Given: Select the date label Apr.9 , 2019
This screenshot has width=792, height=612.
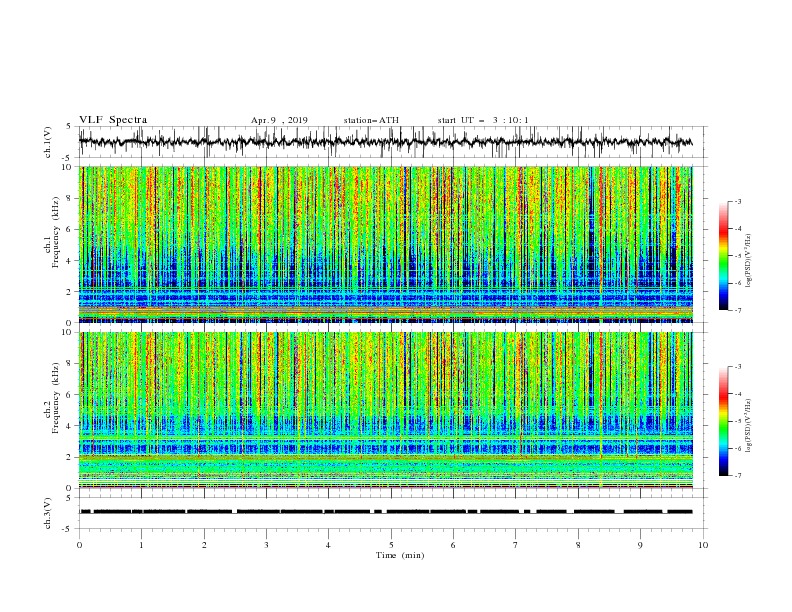Looking at the screenshot, I should [x=279, y=120].
